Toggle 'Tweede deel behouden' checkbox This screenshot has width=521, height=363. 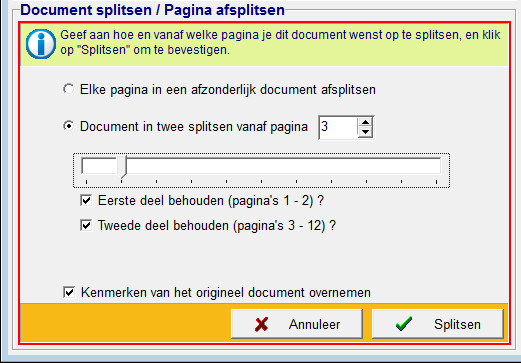[x=86, y=225]
